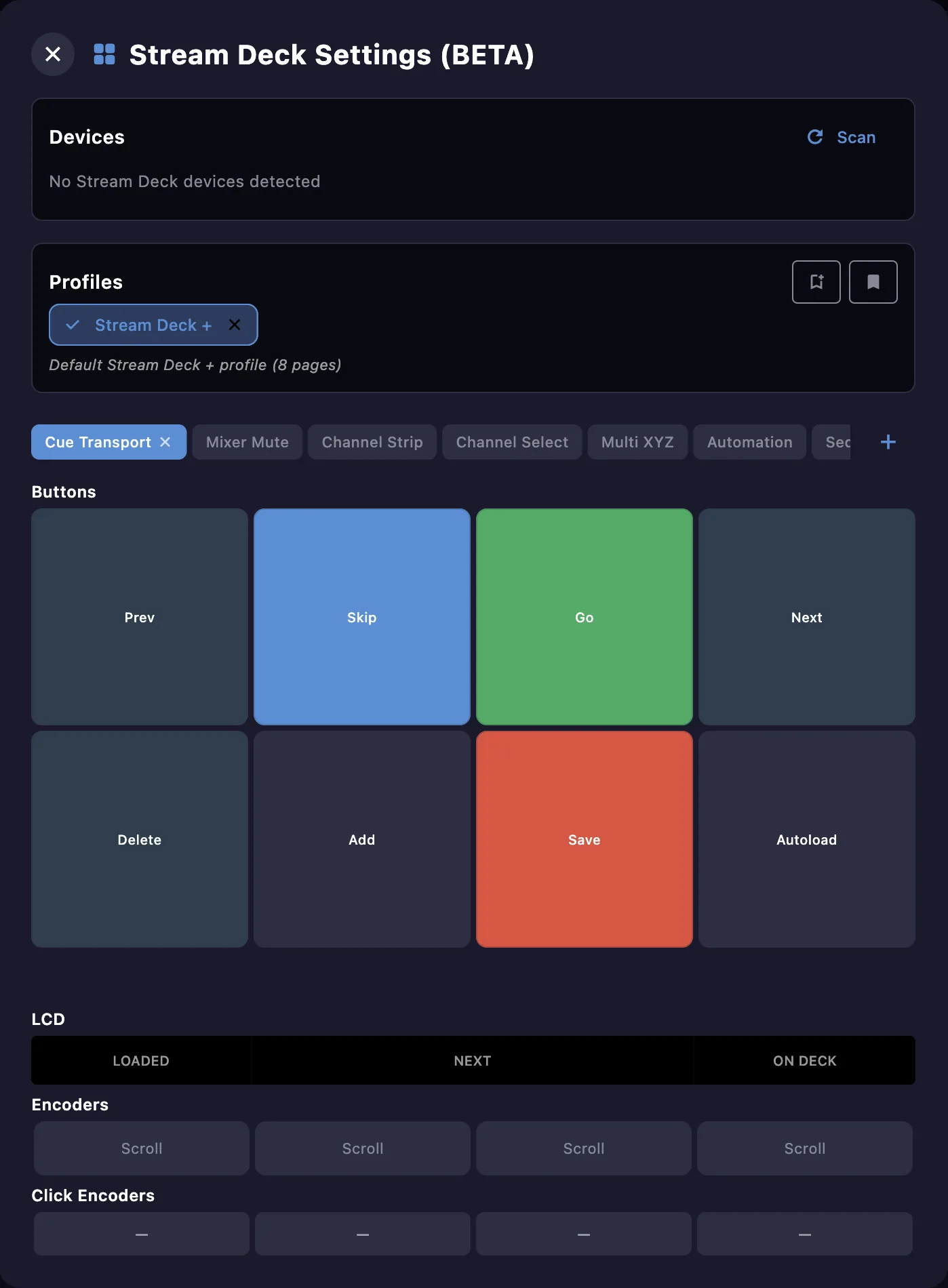Click the Click Encoders section heading
Screen dimensions: 948x1288
point(93,1195)
